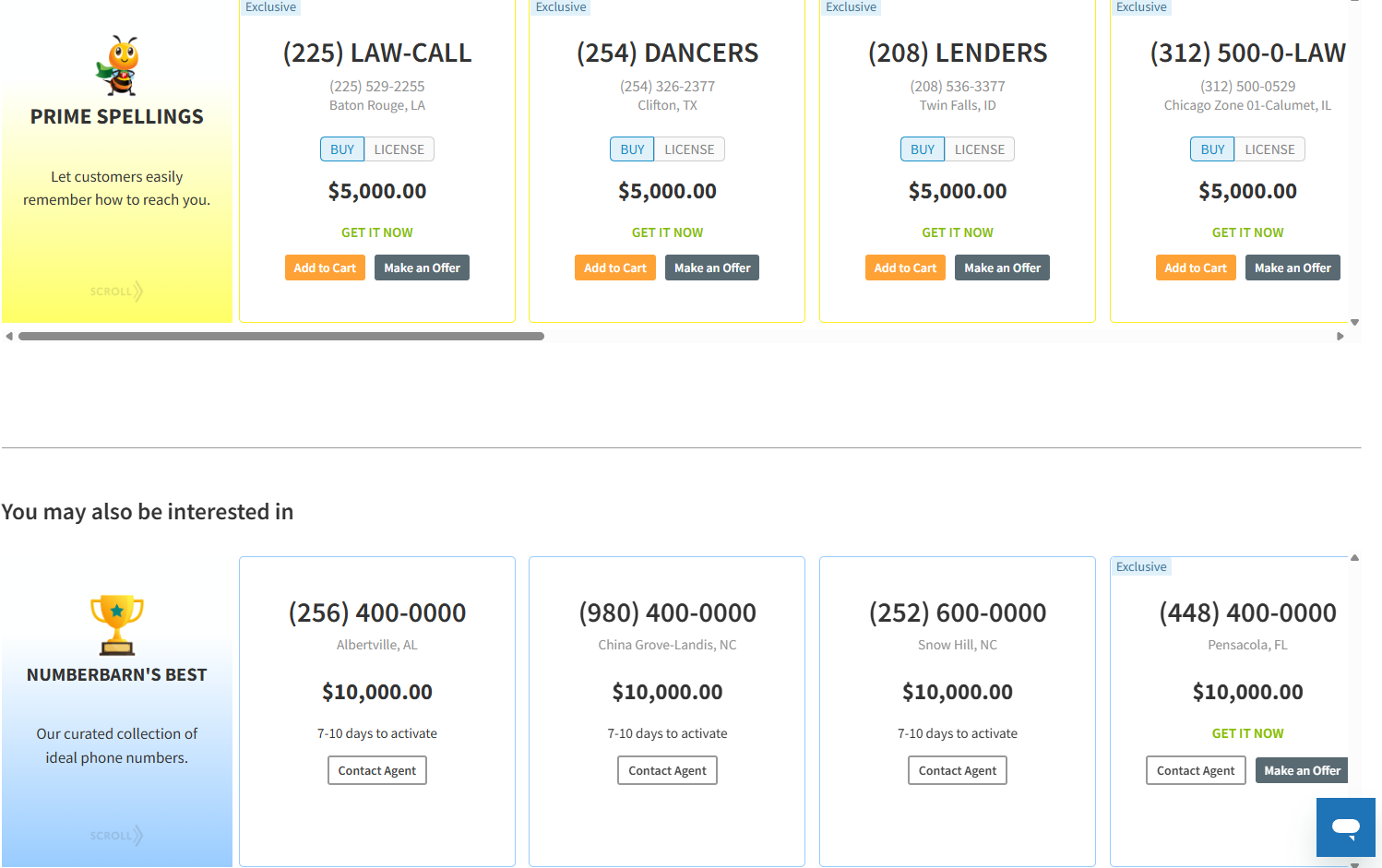Click the NumberBarn's Best trophy icon

click(117, 624)
